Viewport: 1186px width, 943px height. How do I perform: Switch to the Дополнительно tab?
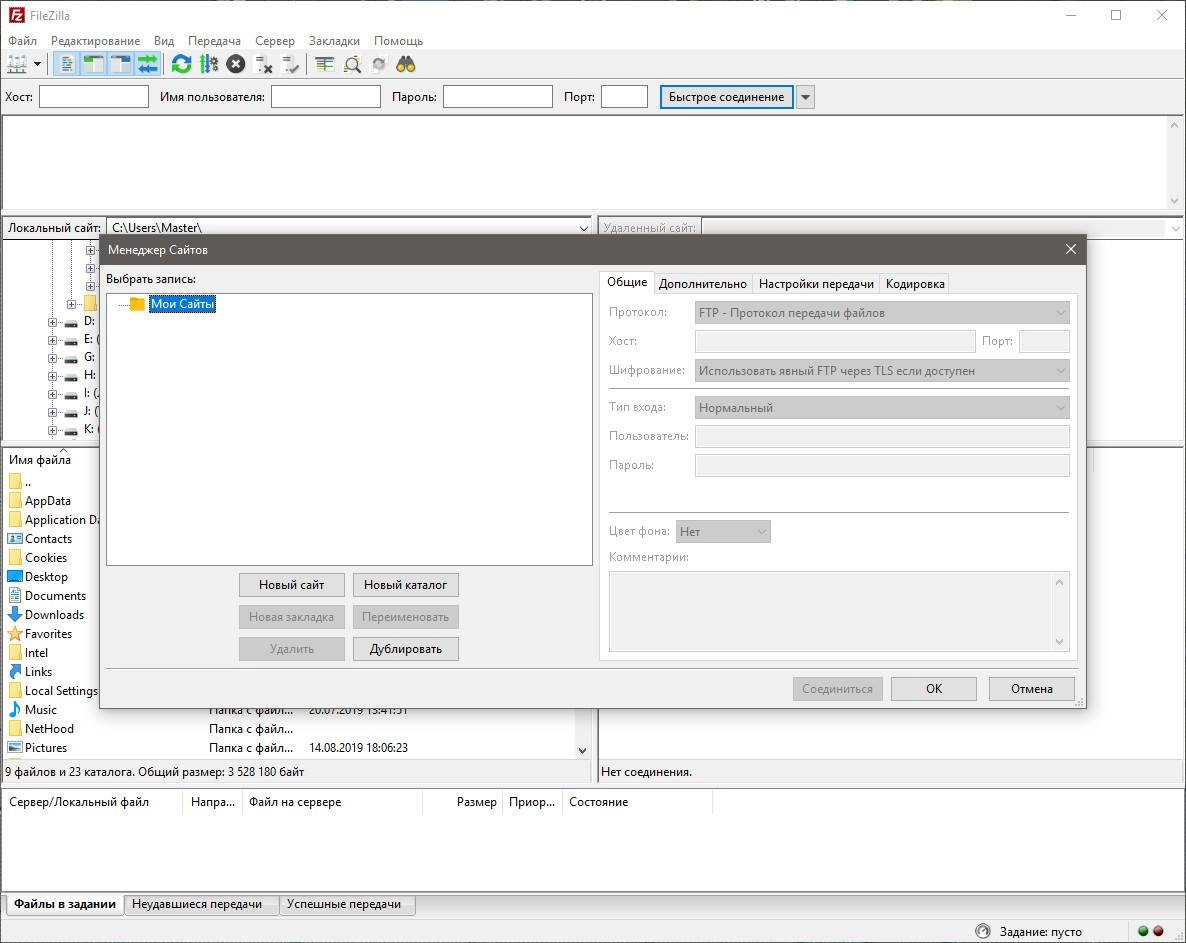(x=703, y=284)
